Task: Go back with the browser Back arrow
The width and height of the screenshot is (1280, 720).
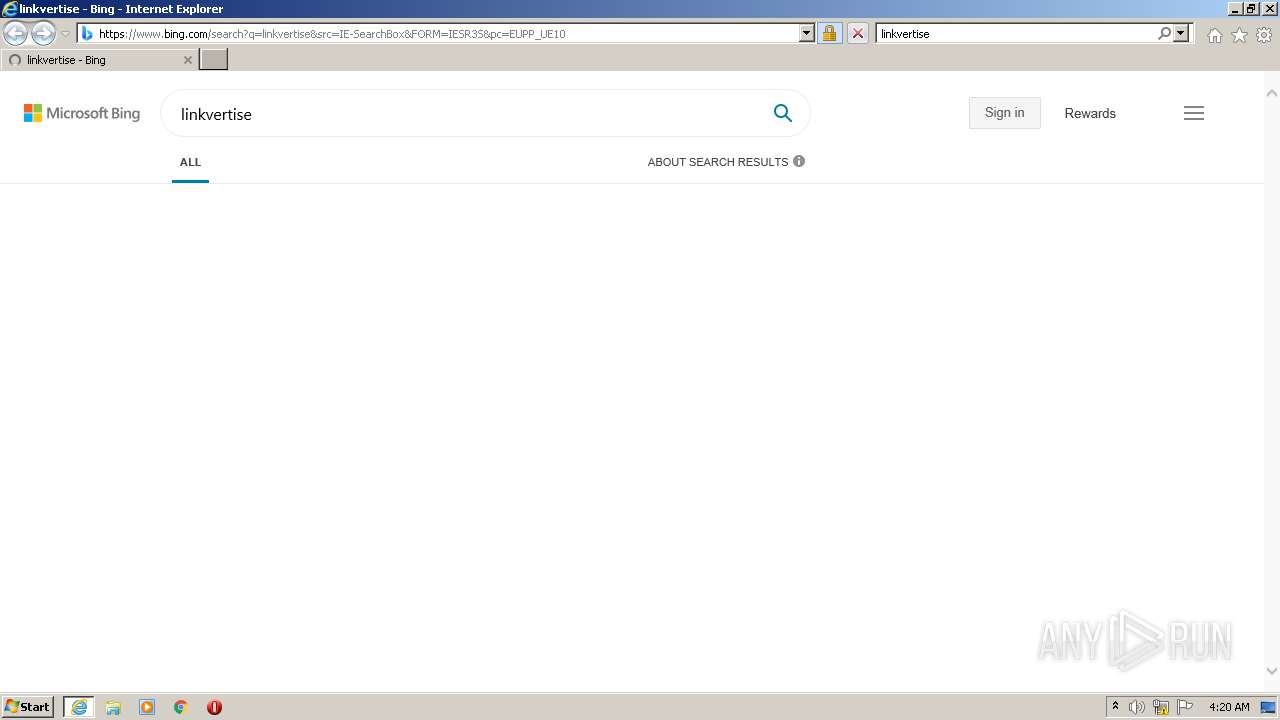Action: point(15,33)
